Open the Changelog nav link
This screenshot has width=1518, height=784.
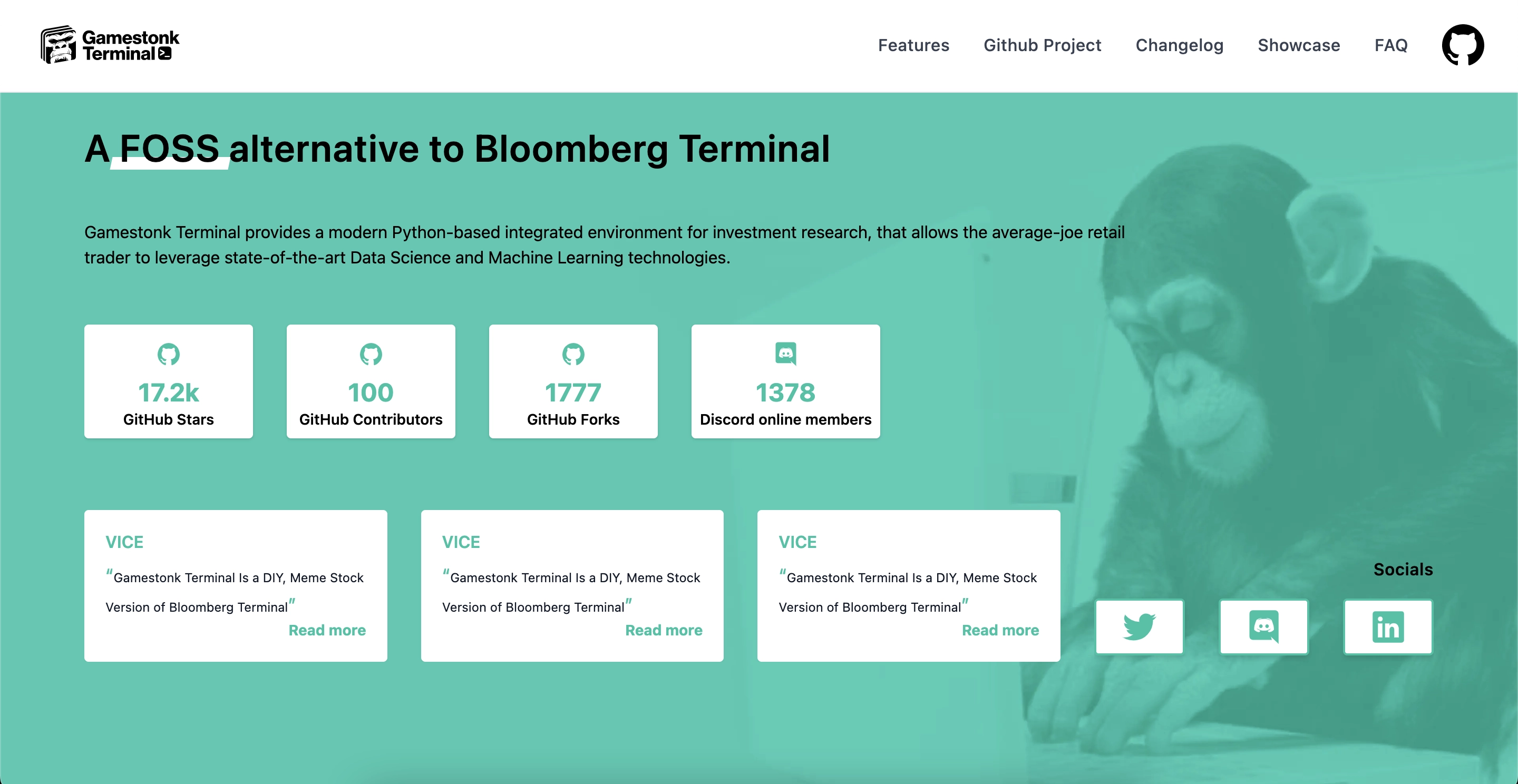pyautogui.click(x=1179, y=45)
